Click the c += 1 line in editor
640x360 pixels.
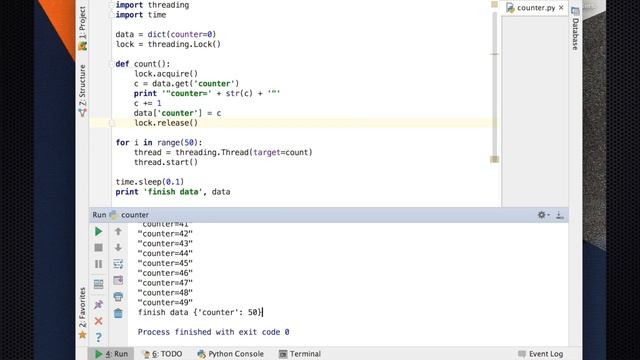click(147, 103)
